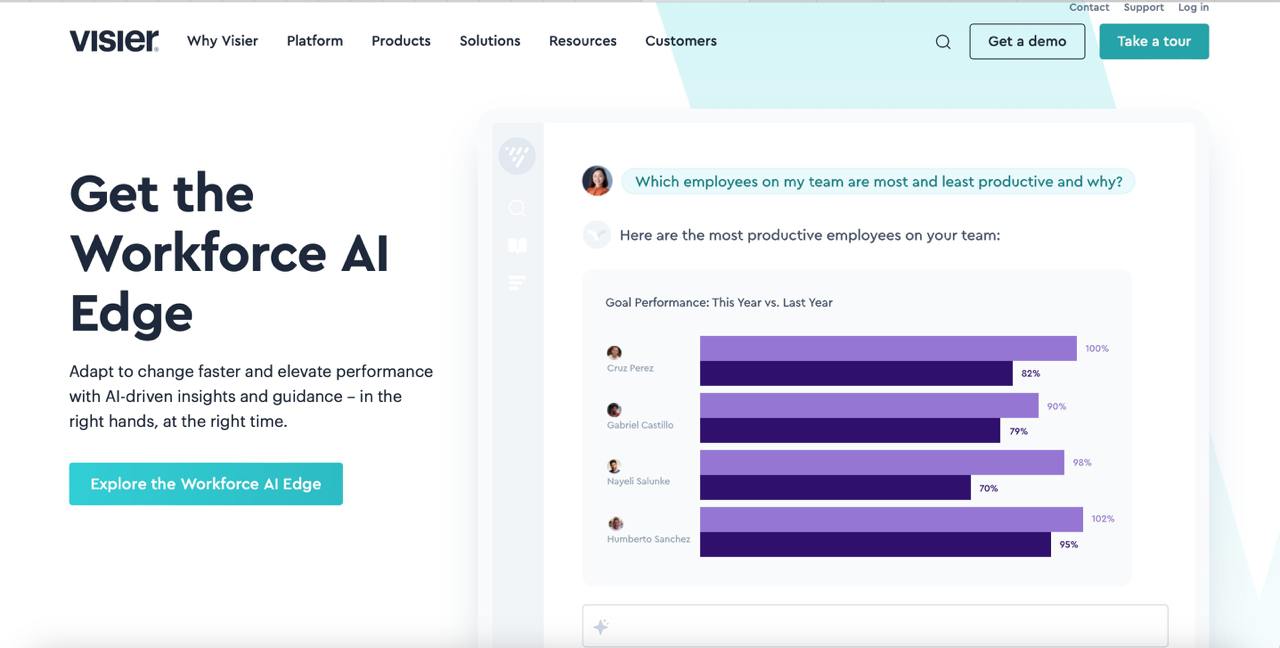The image size is (1280, 648).
Task: Click the '95%' value label
Action: tap(1069, 544)
